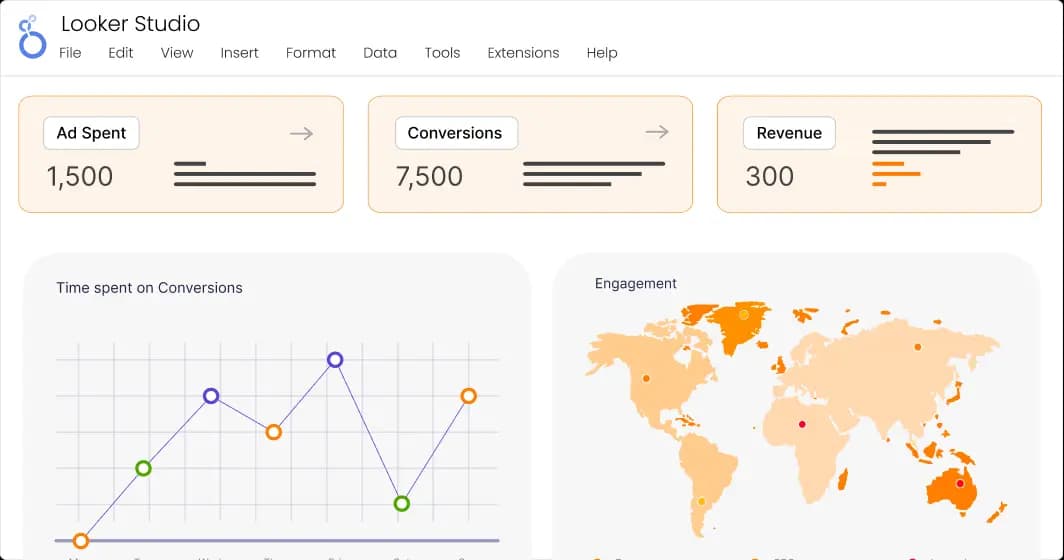Open the Help menu
Viewport: 1064px width, 560px height.
point(602,53)
